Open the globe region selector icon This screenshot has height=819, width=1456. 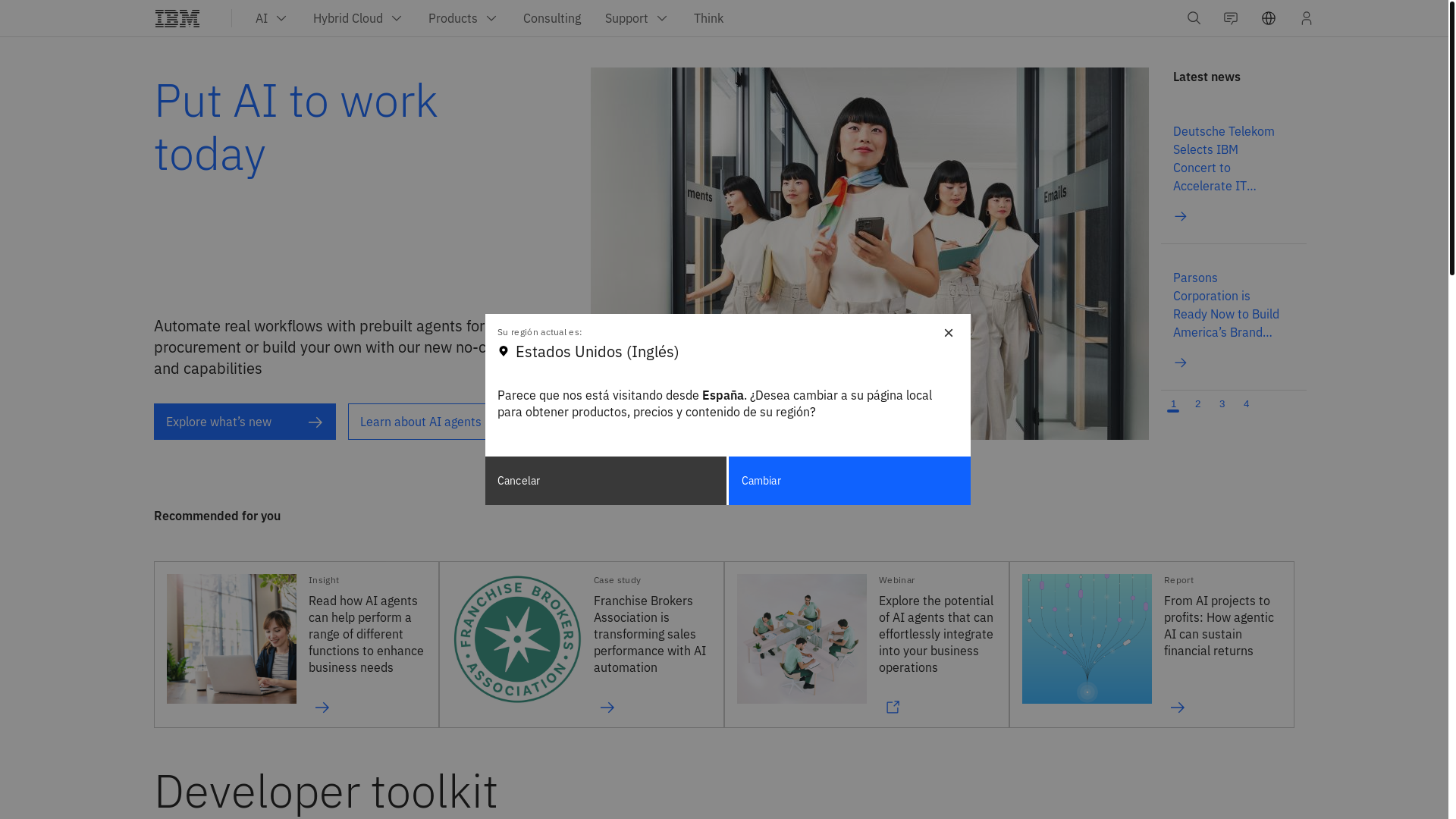tap(1269, 18)
